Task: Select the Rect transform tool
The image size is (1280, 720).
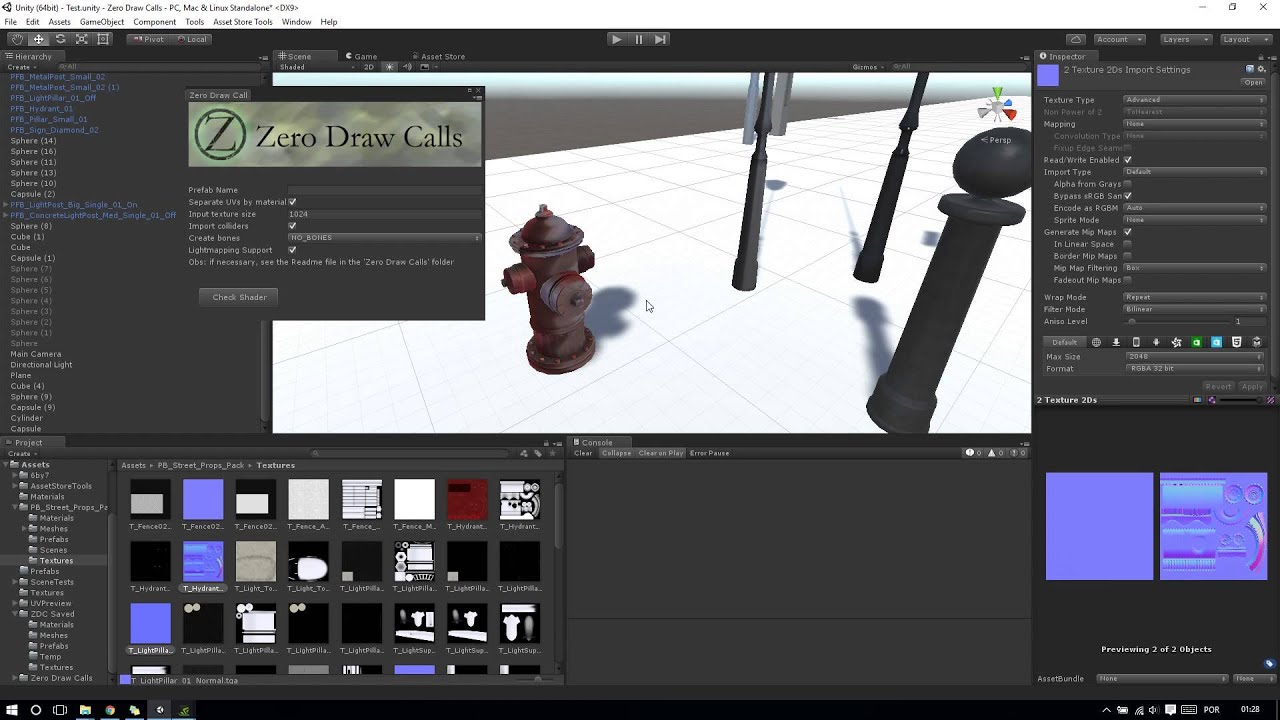Action: point(103,39)
